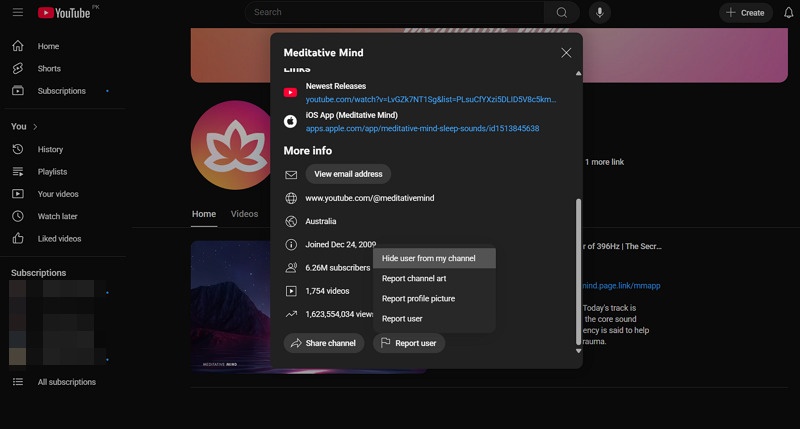This screenshot has height=429, width=800.
Task: Click the Create button
Action: point(745,13)
